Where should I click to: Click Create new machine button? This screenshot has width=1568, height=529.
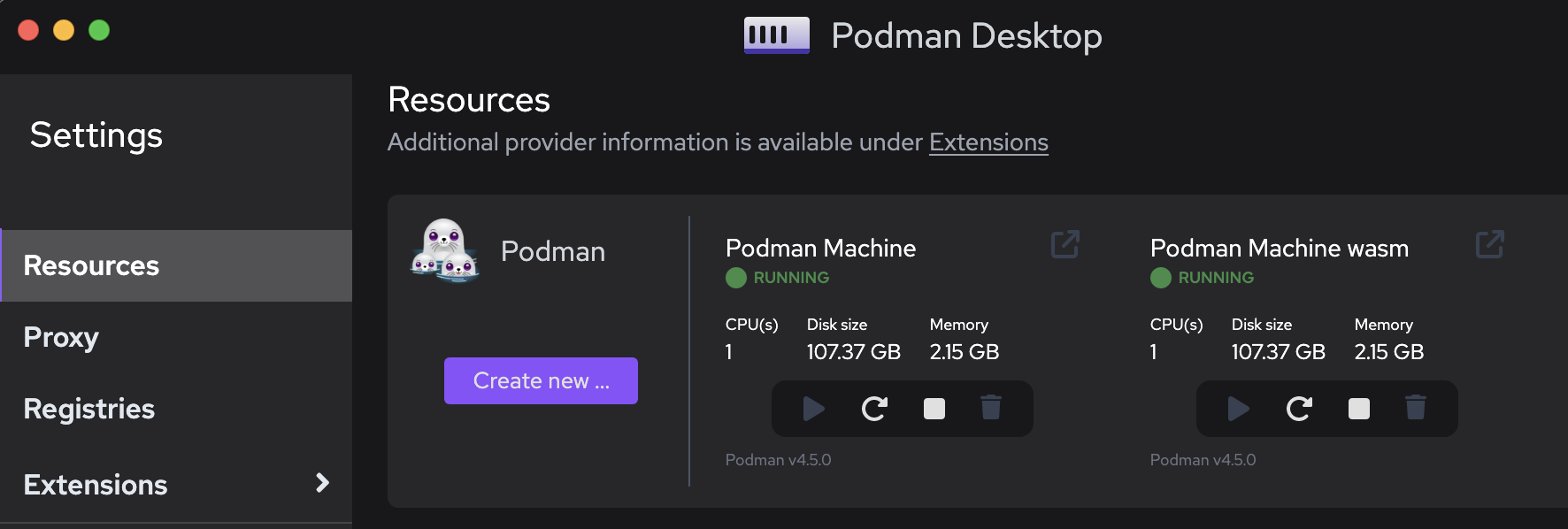pos(541,380)
